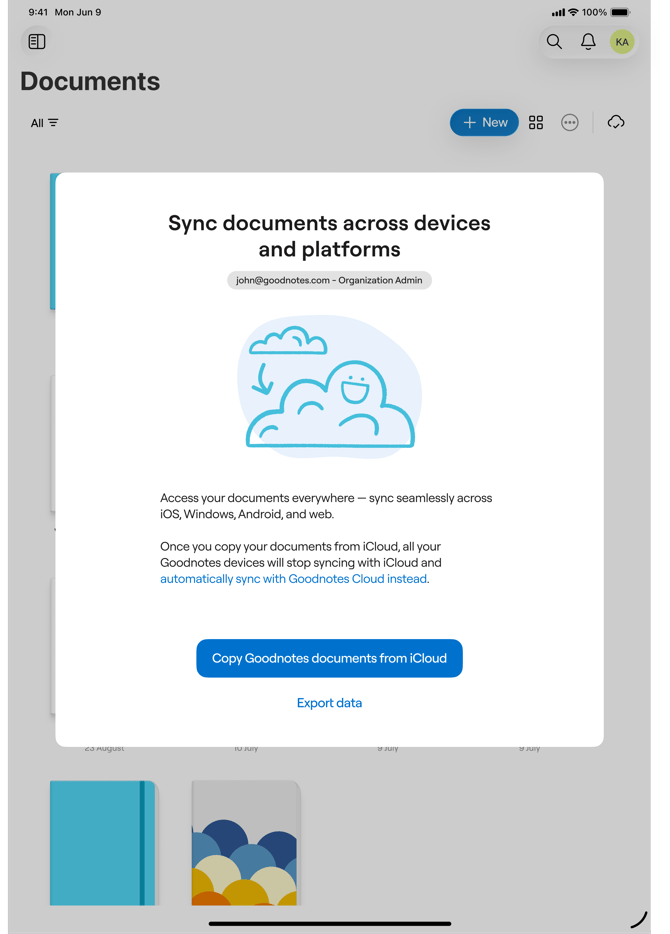670x934 pixels.
Task: Toggle the sidebar panel icon
Action: pyautogui.click(x=37, y=42)
